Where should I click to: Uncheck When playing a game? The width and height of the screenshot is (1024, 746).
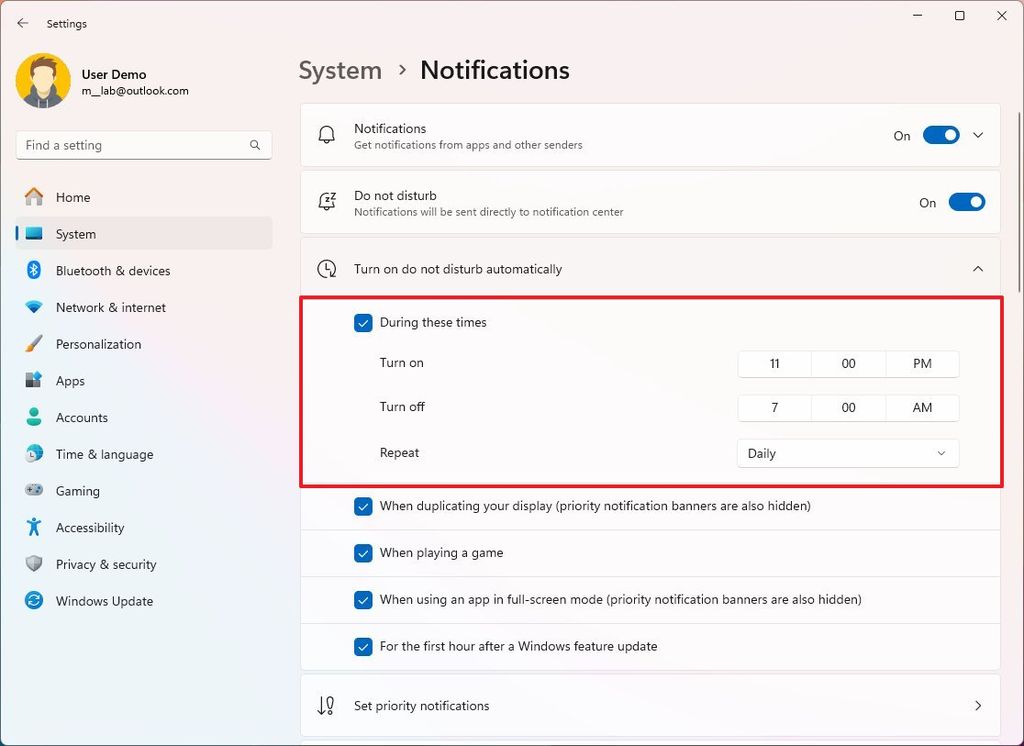point(363,552)
